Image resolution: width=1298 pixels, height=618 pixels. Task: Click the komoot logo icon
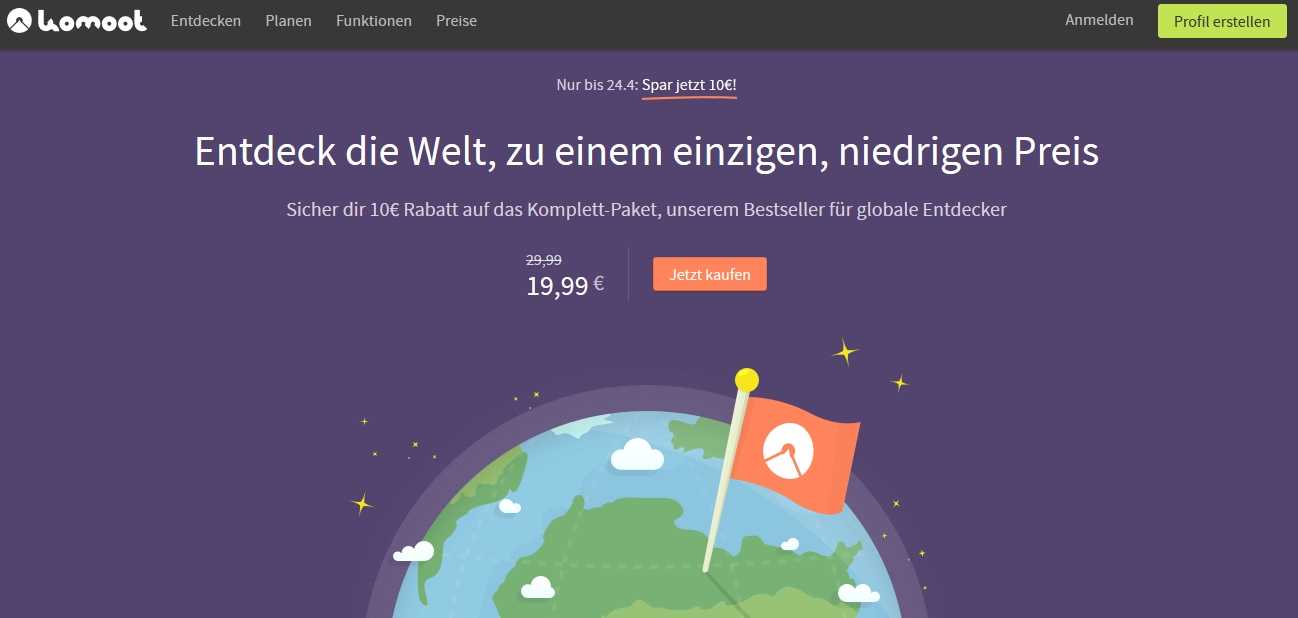pyautogui.click(x=19, y=20)
